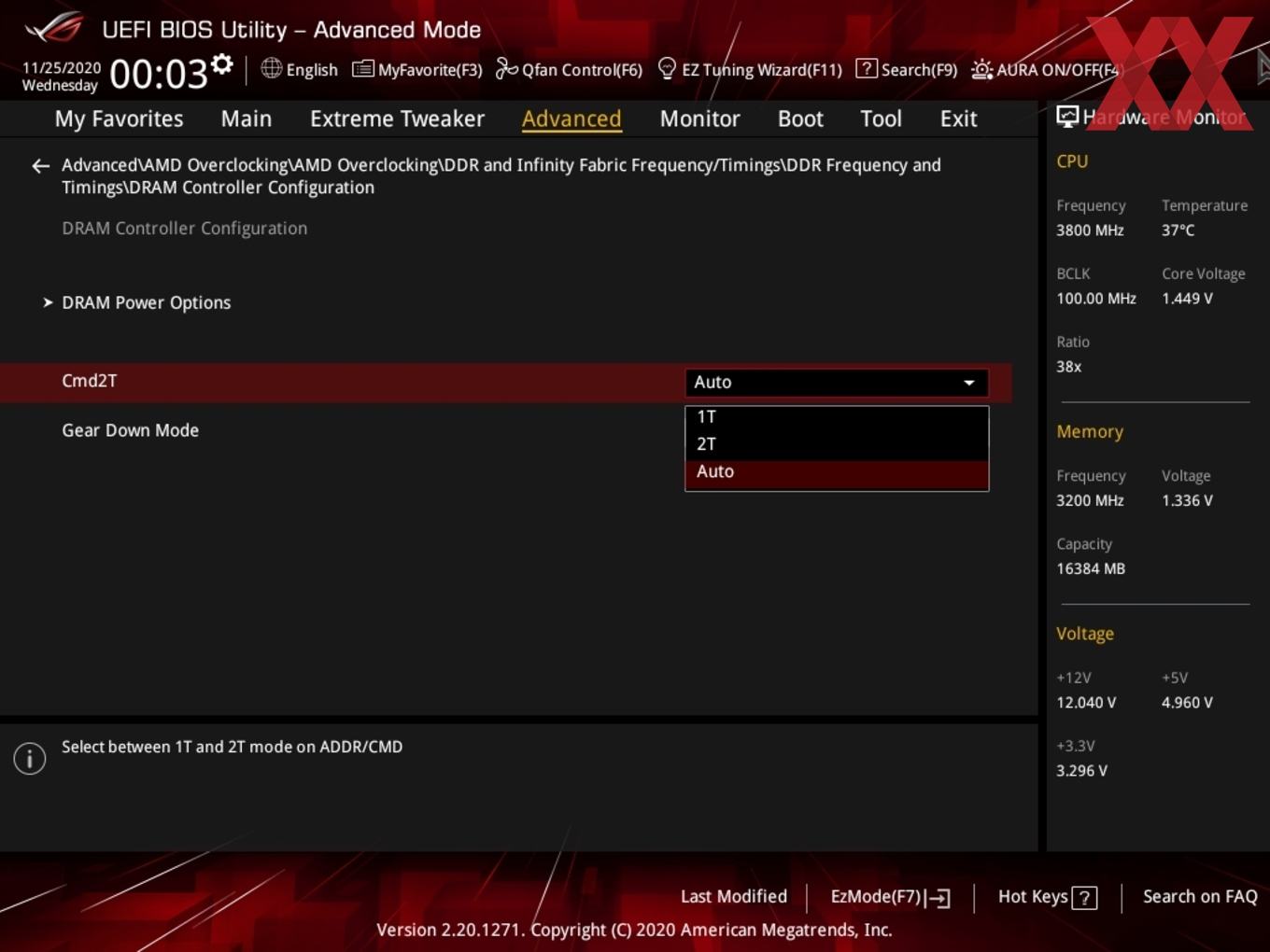Click CPU temperature value 37°C
Image resolution: width=1270 pixels, height=952 pixels.
pyautogui.click(x=1178, y=231)
